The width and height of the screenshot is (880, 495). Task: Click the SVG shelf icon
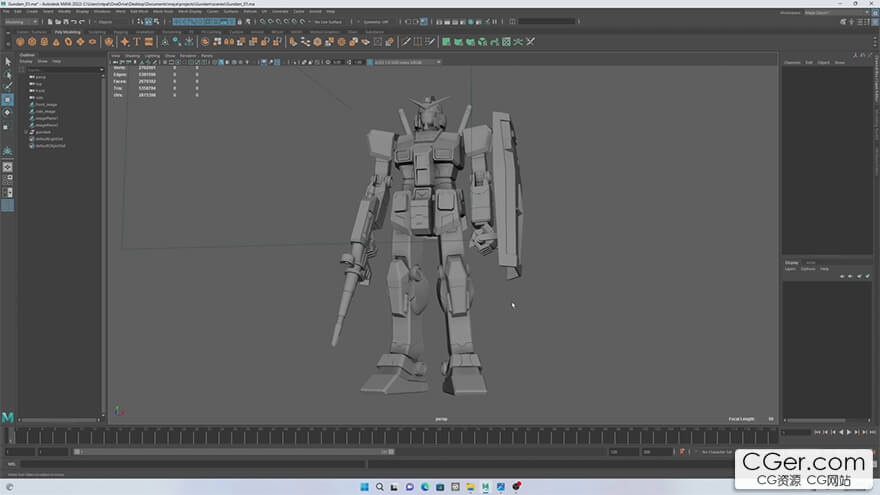[x=149, y=42]
